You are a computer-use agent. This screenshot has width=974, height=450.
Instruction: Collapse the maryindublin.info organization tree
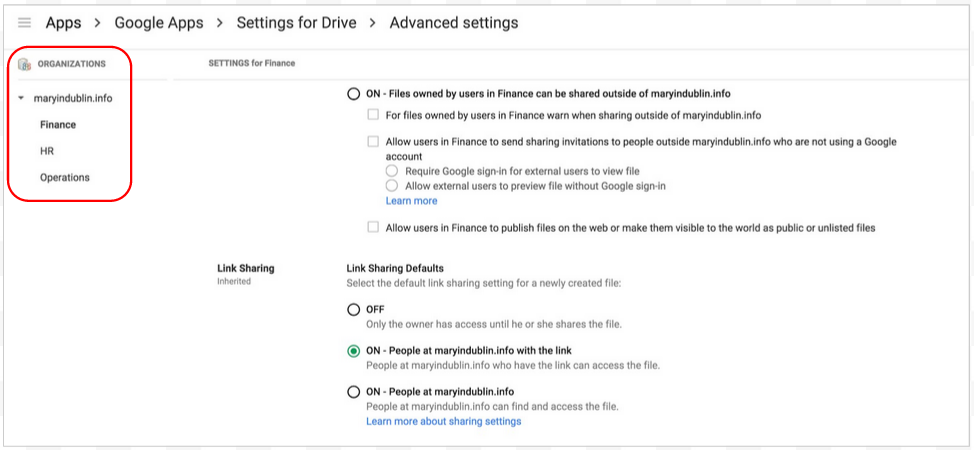pyautogui.click(x=21, y=98)
